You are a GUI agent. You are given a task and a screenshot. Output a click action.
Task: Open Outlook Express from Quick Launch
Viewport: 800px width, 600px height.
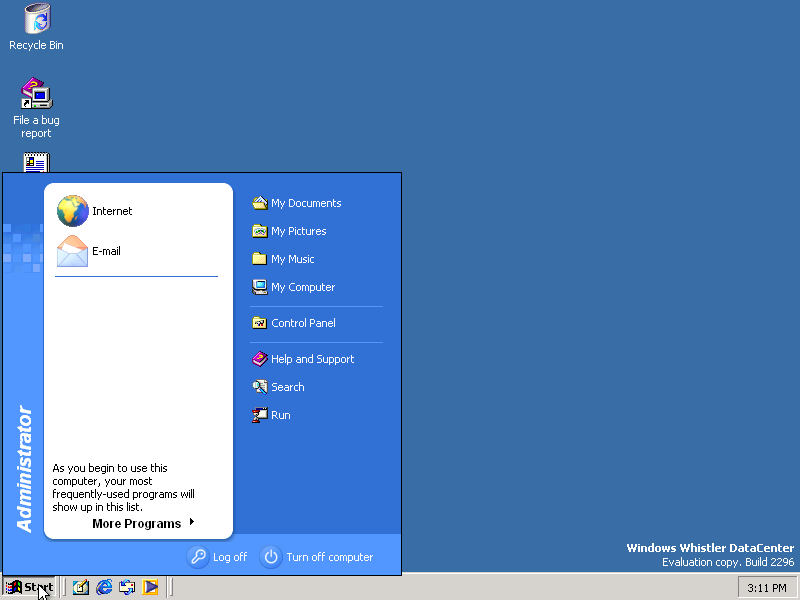pos(127,587)
